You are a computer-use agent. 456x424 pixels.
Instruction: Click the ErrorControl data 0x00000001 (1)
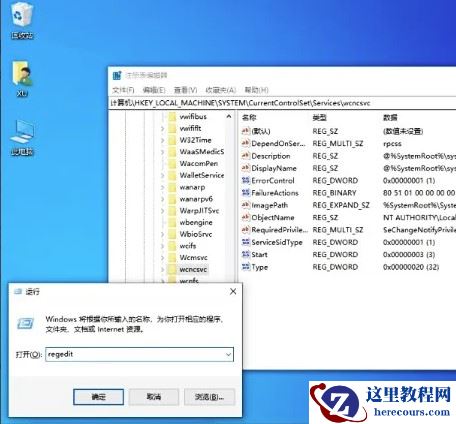coord(409,181)
